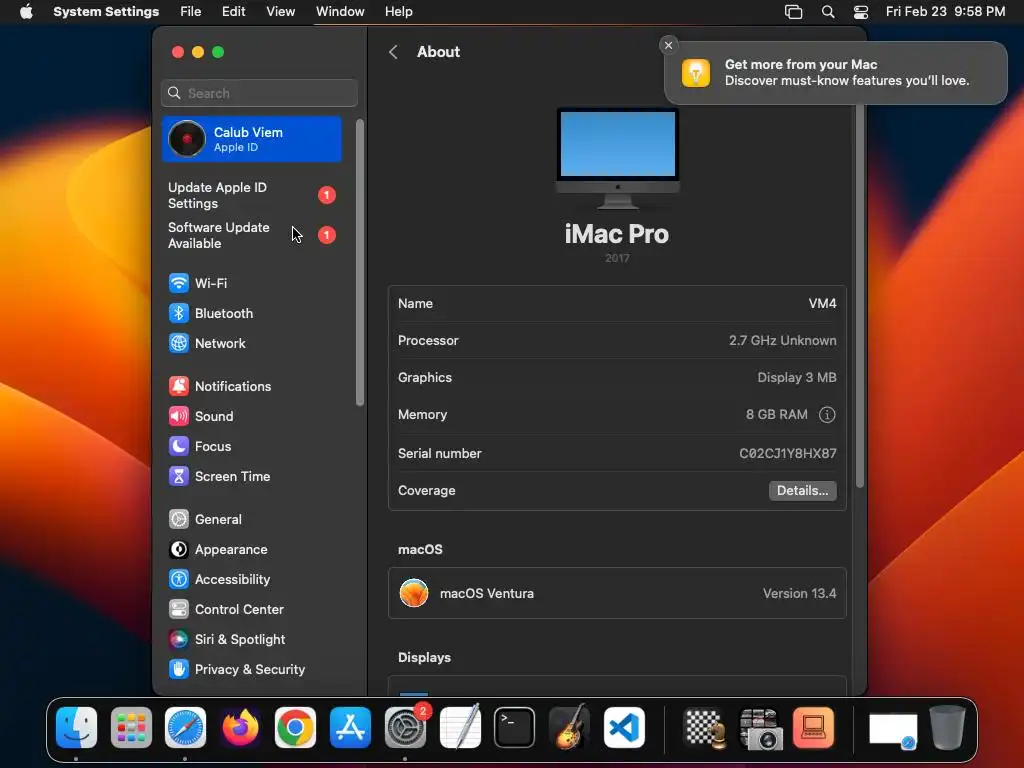The image size is (1024, 768).
Task: Launch Visual Studio Code from Dock
Action: [624, 727]
